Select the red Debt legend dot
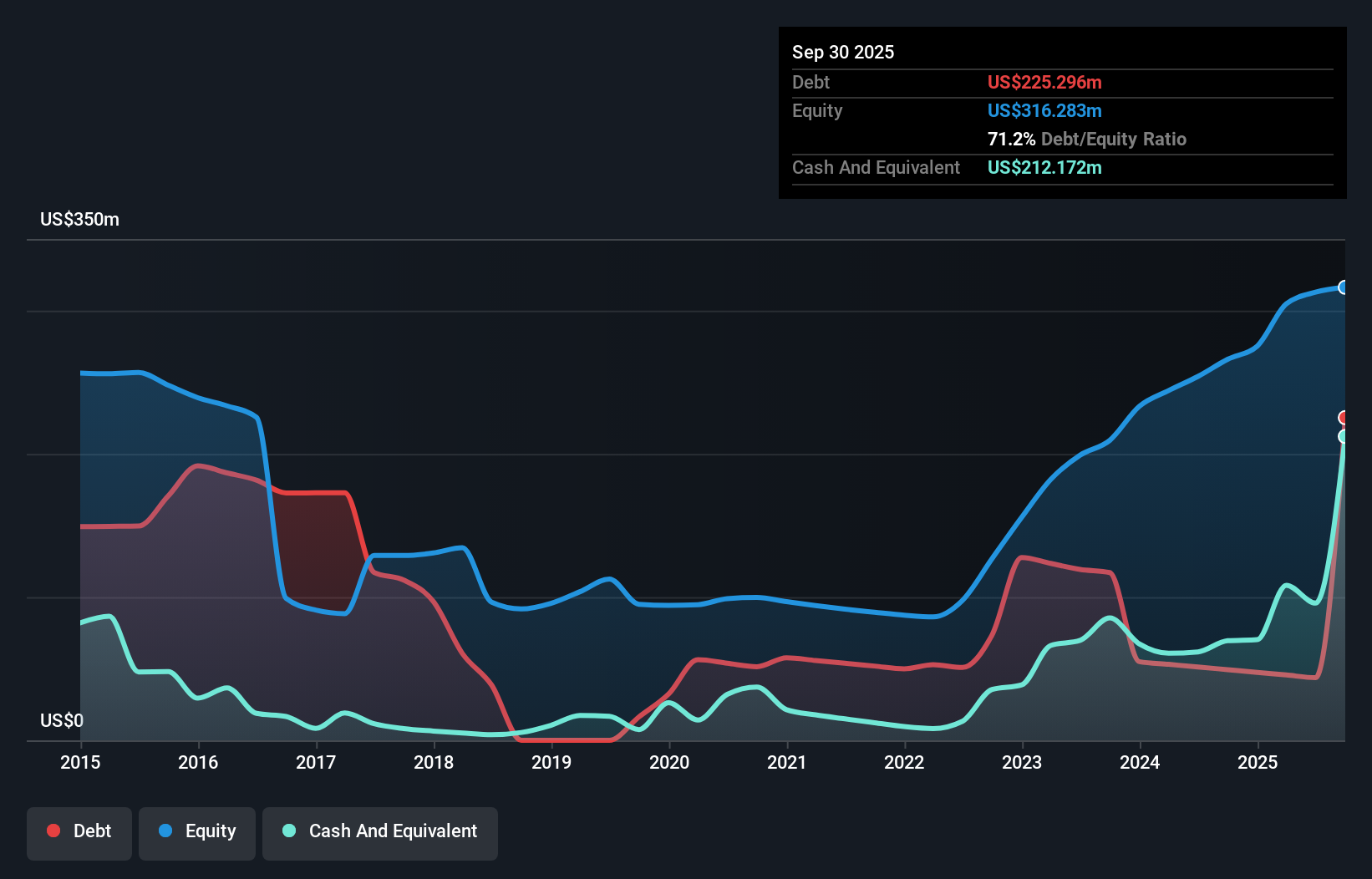1372x879 pixels. (x=53, y=831)
